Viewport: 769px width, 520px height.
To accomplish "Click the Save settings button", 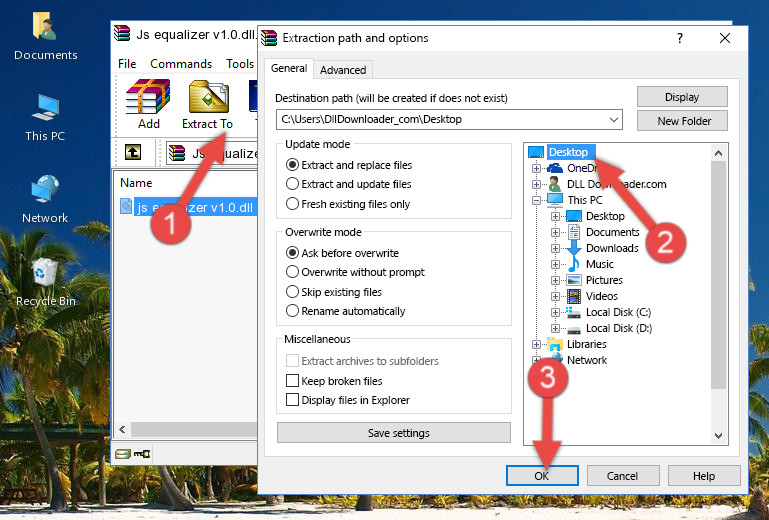I will 394,433.
